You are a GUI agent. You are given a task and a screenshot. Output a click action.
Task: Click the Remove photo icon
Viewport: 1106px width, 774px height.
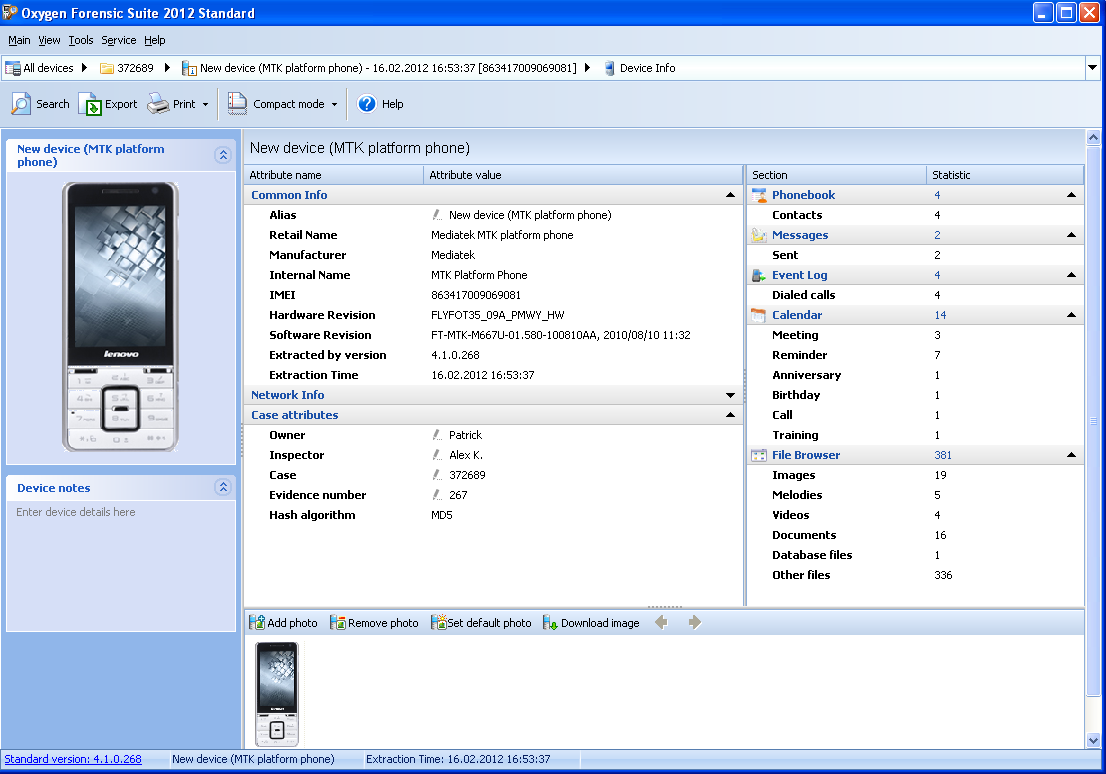[338, 622]
